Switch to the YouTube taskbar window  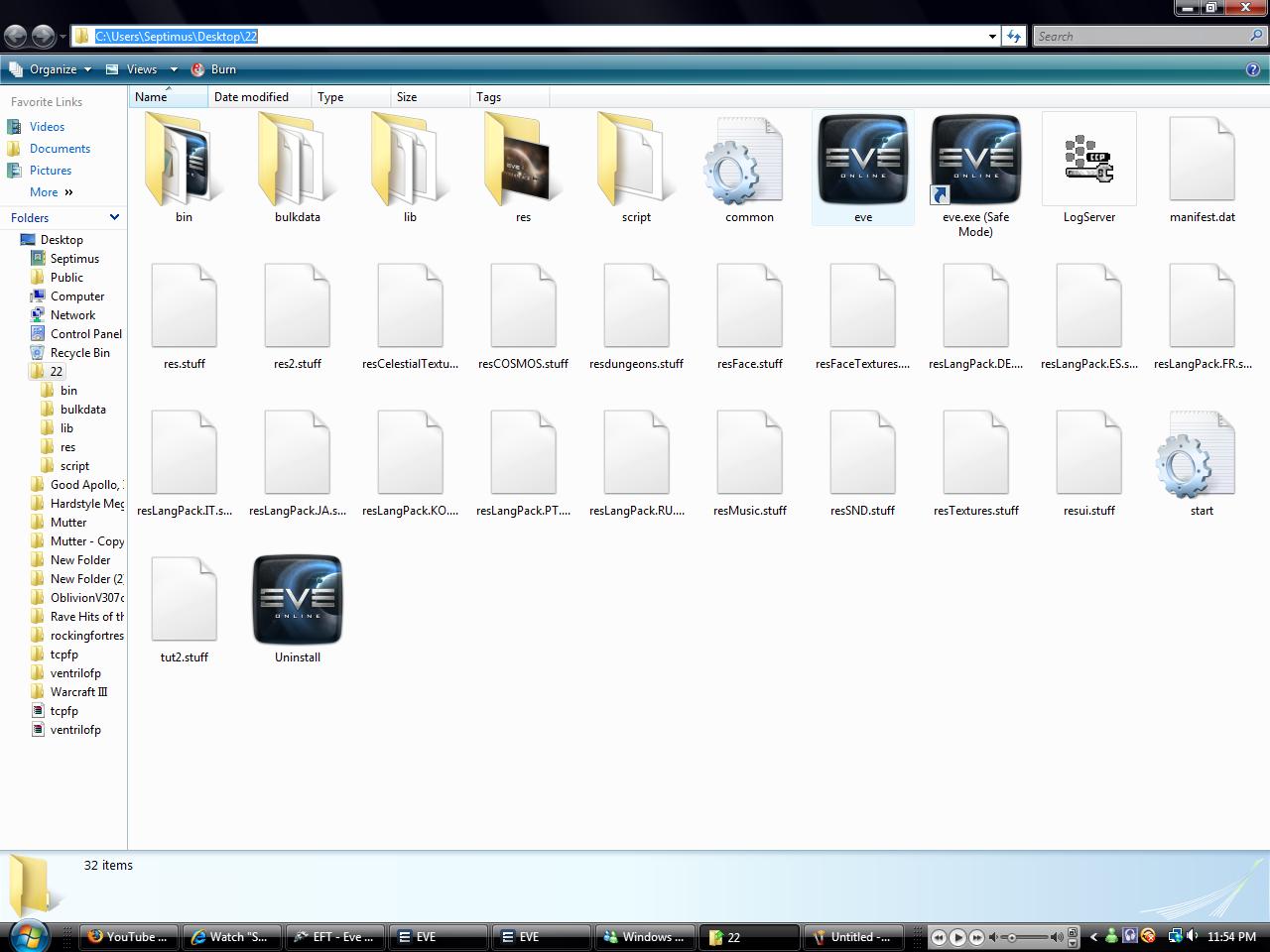pyautogui.click(x=130, y=936)
